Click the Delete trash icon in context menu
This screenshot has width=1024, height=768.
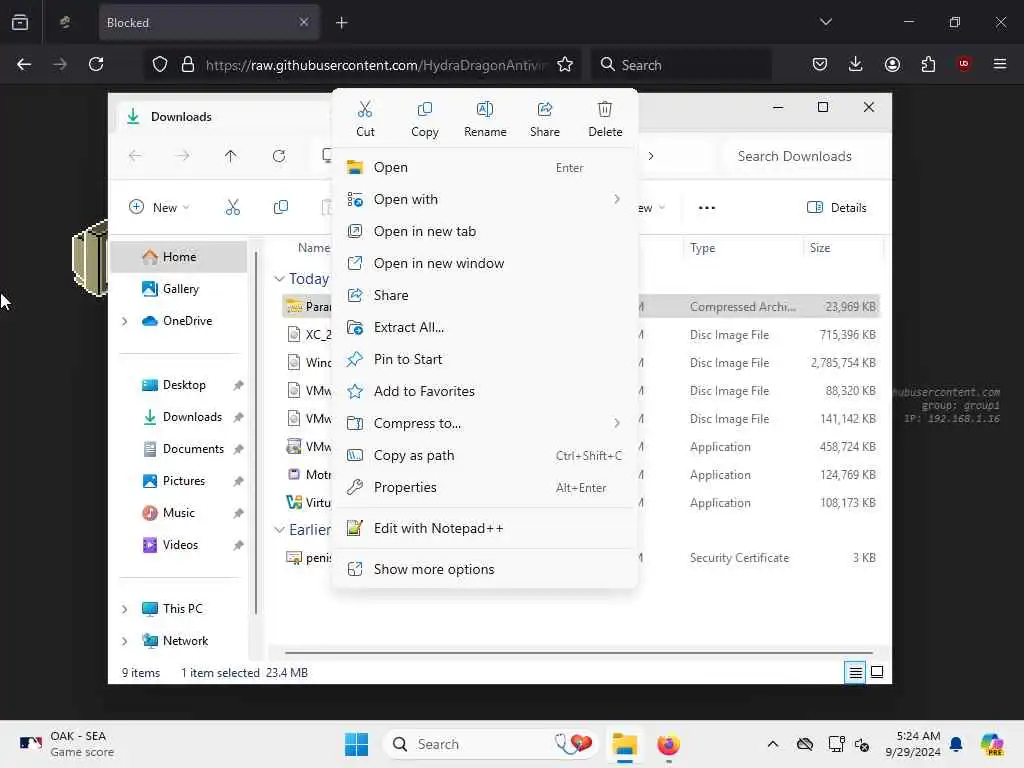pos(605,109)
